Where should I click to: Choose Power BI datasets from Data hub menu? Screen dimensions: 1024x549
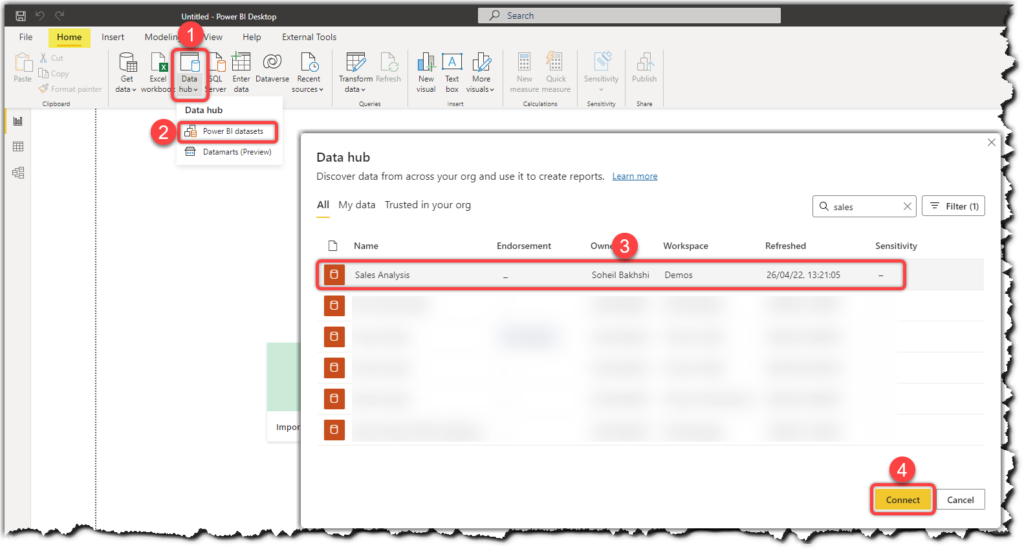click(x=227, y=131)
